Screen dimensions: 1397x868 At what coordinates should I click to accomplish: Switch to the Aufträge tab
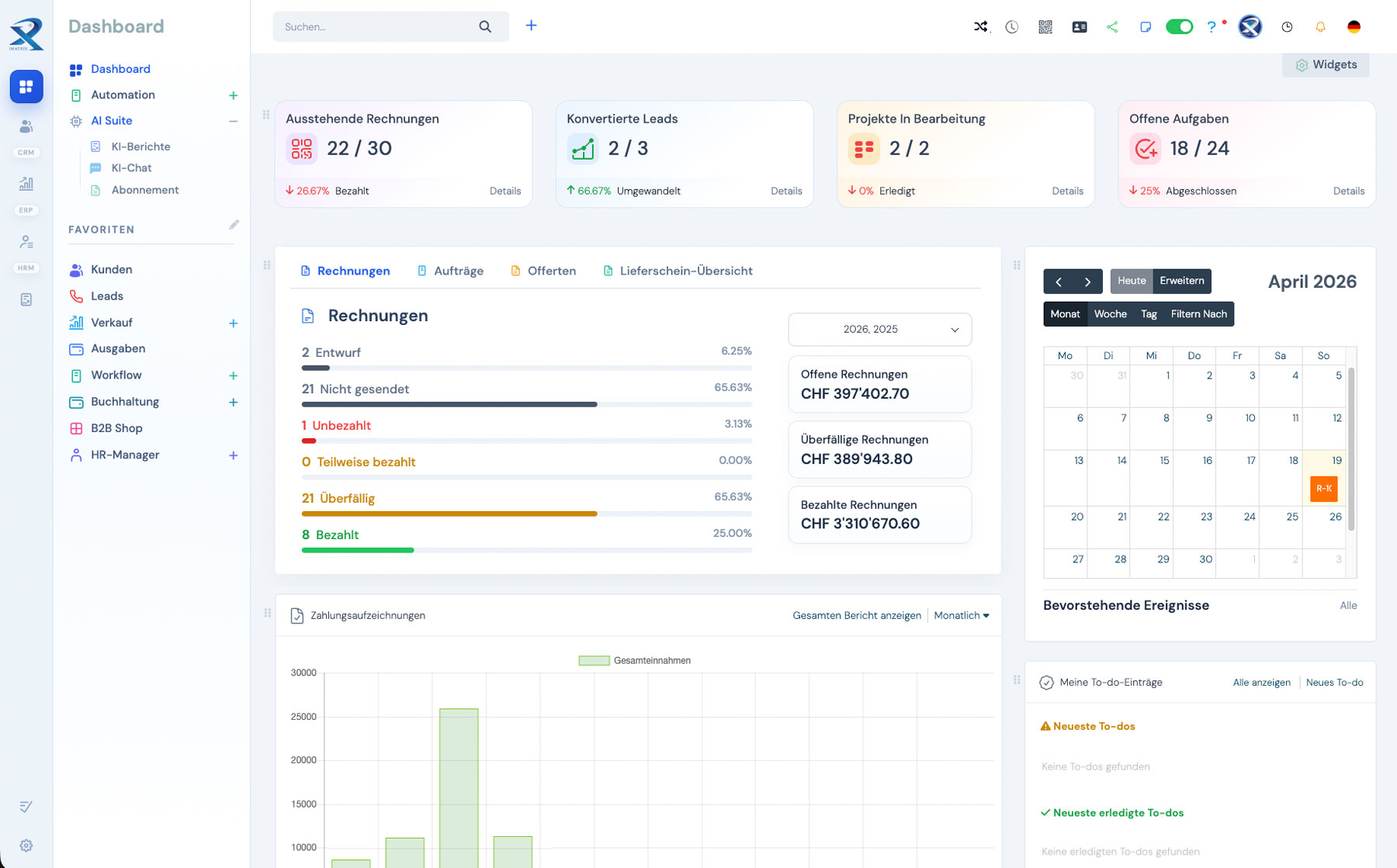click(x=459, y=271)
